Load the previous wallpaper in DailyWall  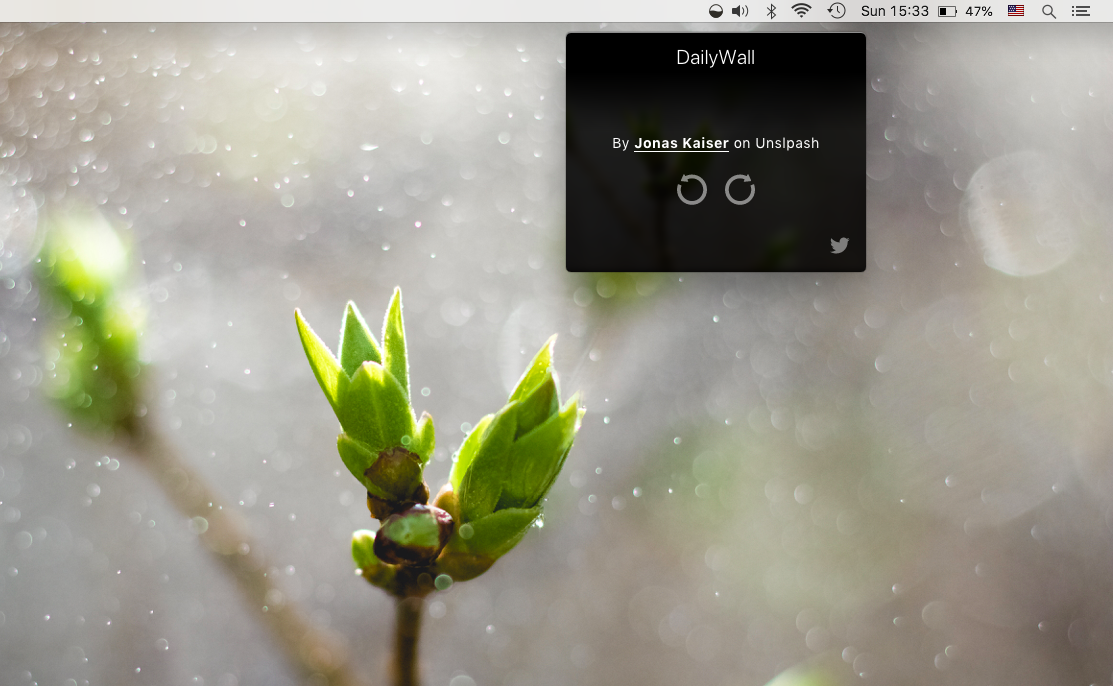692,190
